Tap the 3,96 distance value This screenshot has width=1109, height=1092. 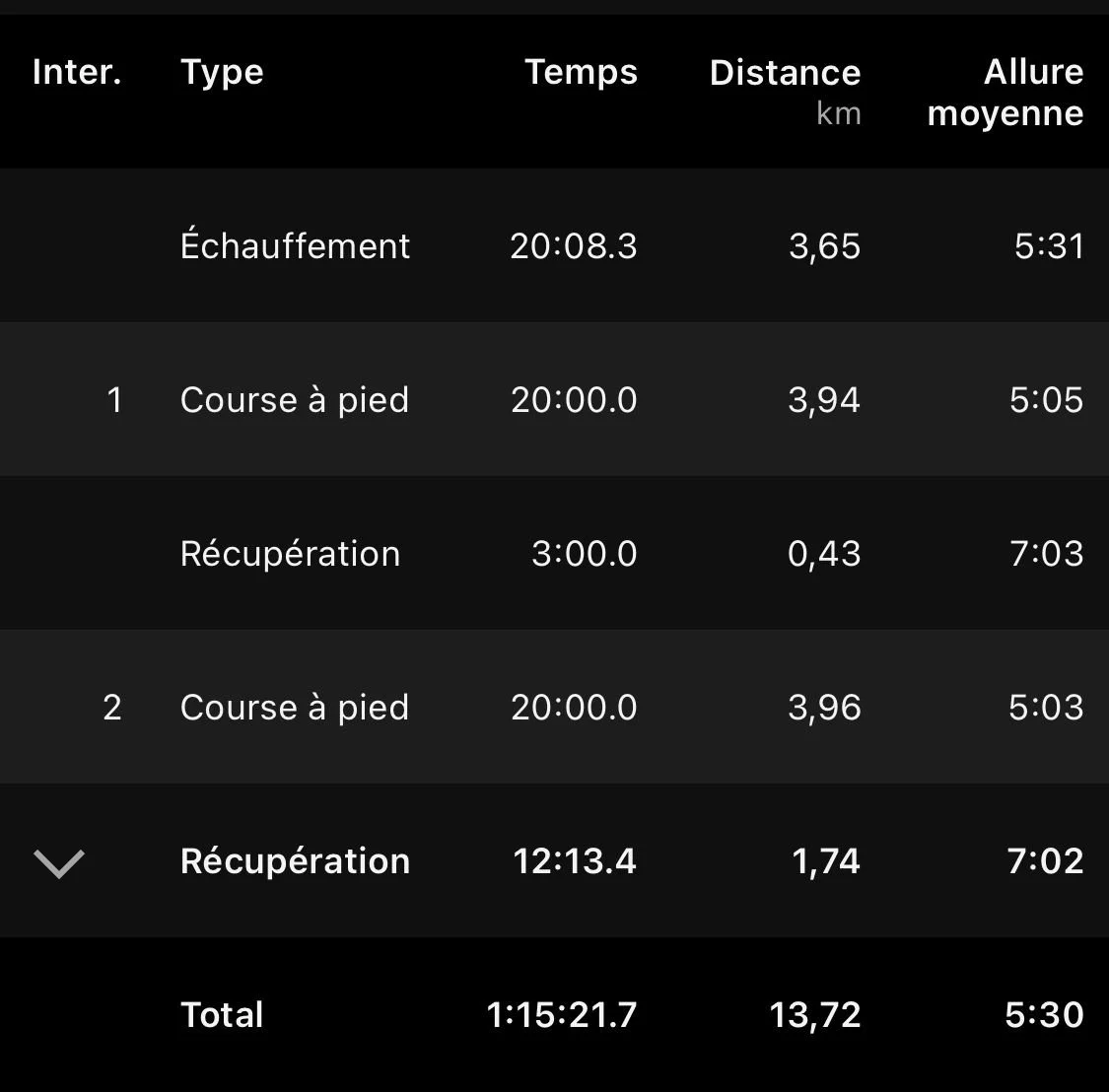[824, 708]
